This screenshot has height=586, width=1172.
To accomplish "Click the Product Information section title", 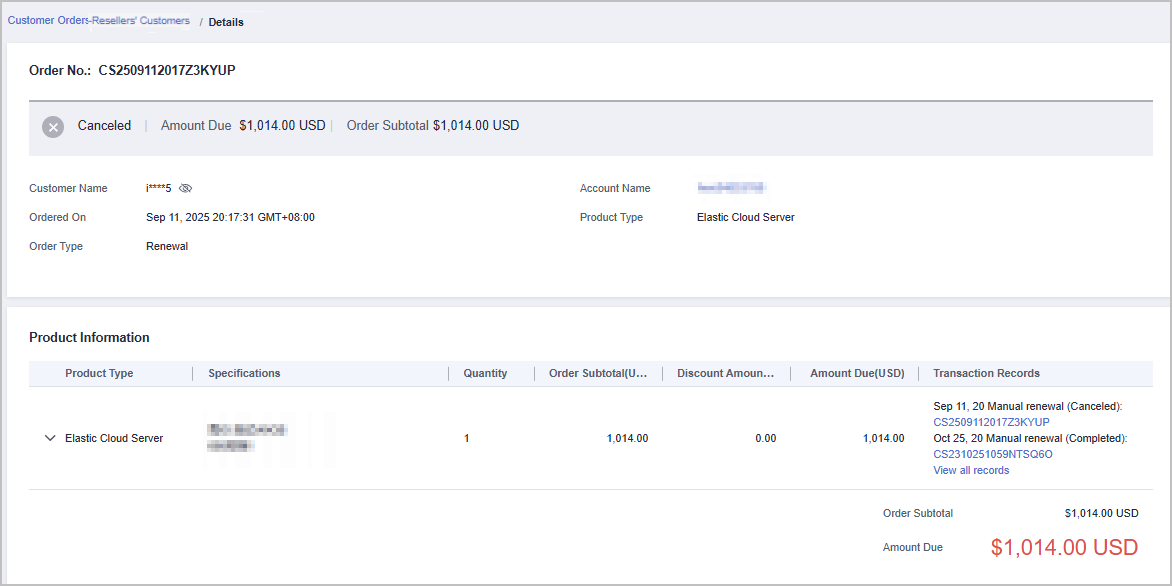I will [89, 337].
